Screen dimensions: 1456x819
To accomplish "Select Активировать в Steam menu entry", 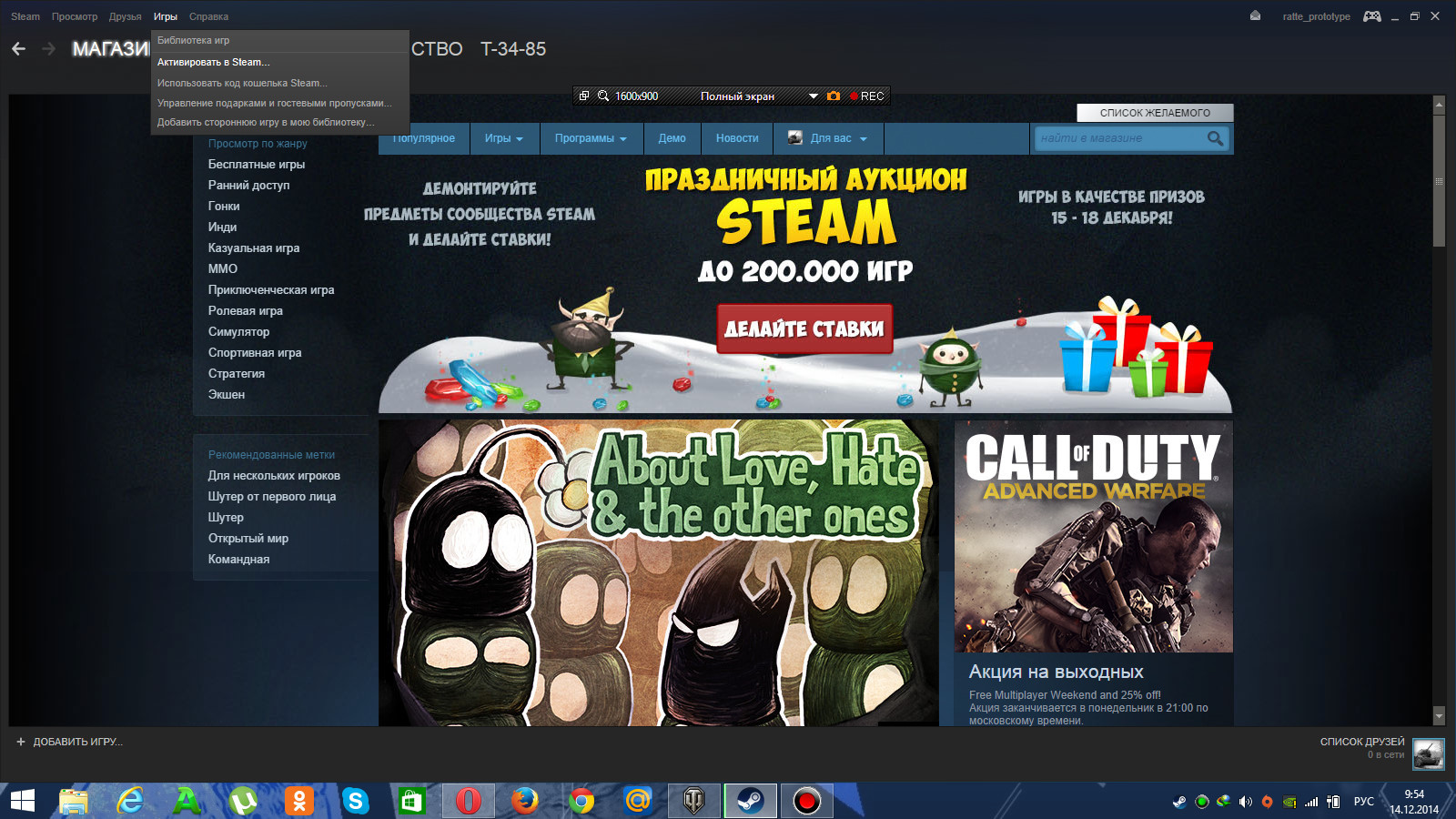I will 279,62.
